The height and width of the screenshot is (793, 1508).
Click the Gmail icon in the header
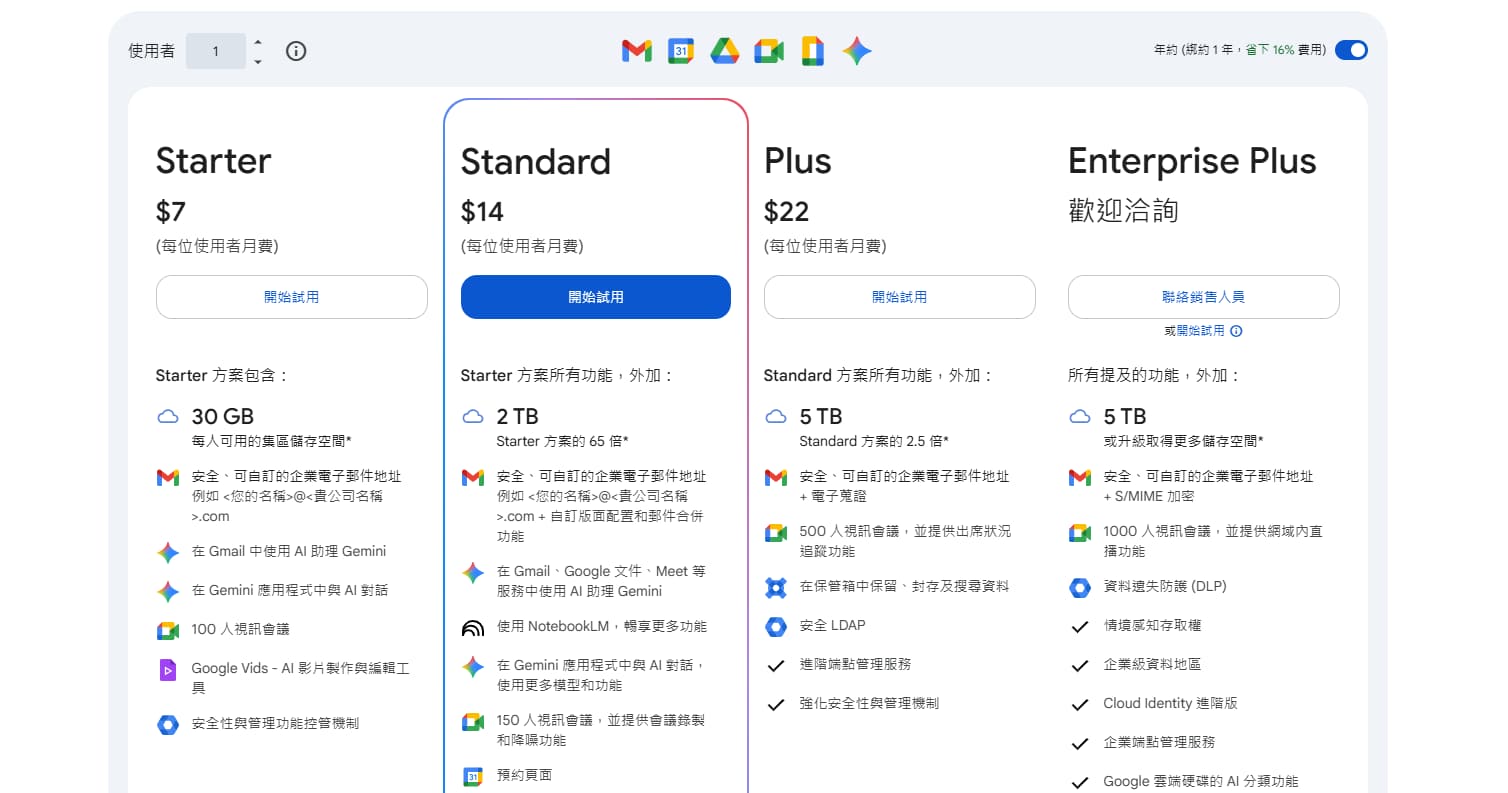[636, 50]
